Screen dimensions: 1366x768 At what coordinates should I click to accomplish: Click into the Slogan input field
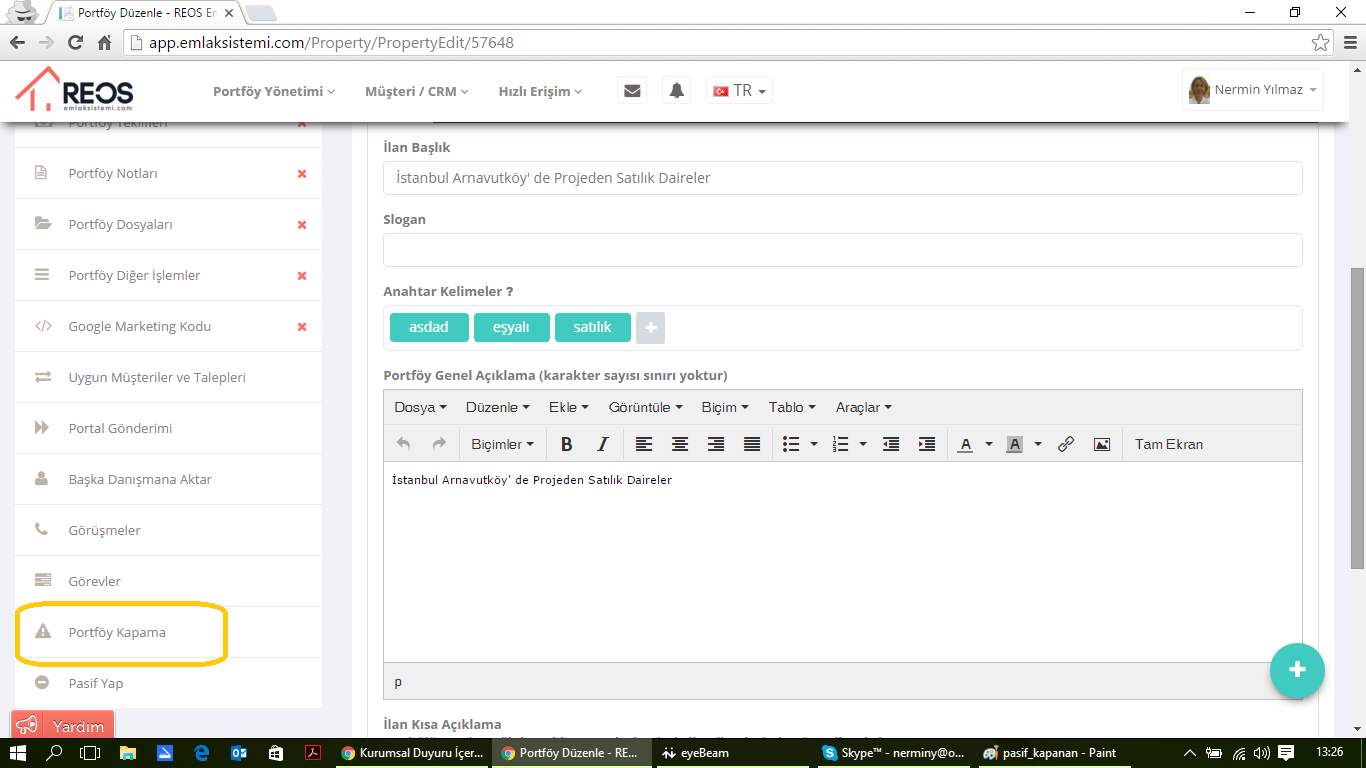842,250
